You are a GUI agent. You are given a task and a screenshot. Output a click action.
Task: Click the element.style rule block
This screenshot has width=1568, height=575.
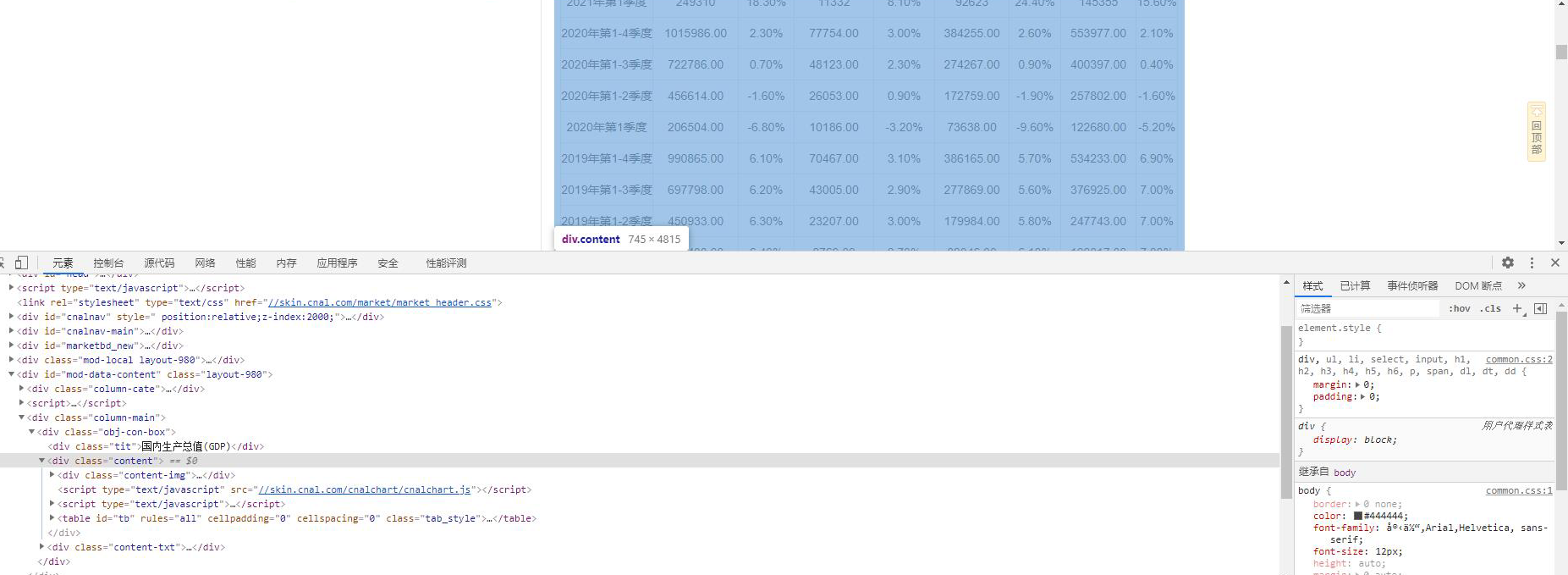1424,334
